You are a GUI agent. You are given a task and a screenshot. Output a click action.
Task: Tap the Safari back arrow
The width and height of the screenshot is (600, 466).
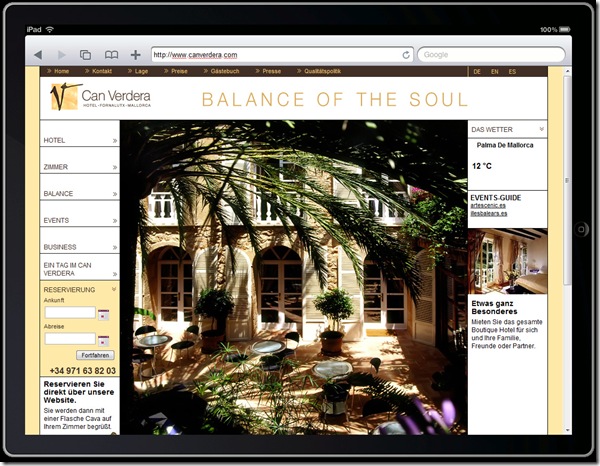click(38, 54)
